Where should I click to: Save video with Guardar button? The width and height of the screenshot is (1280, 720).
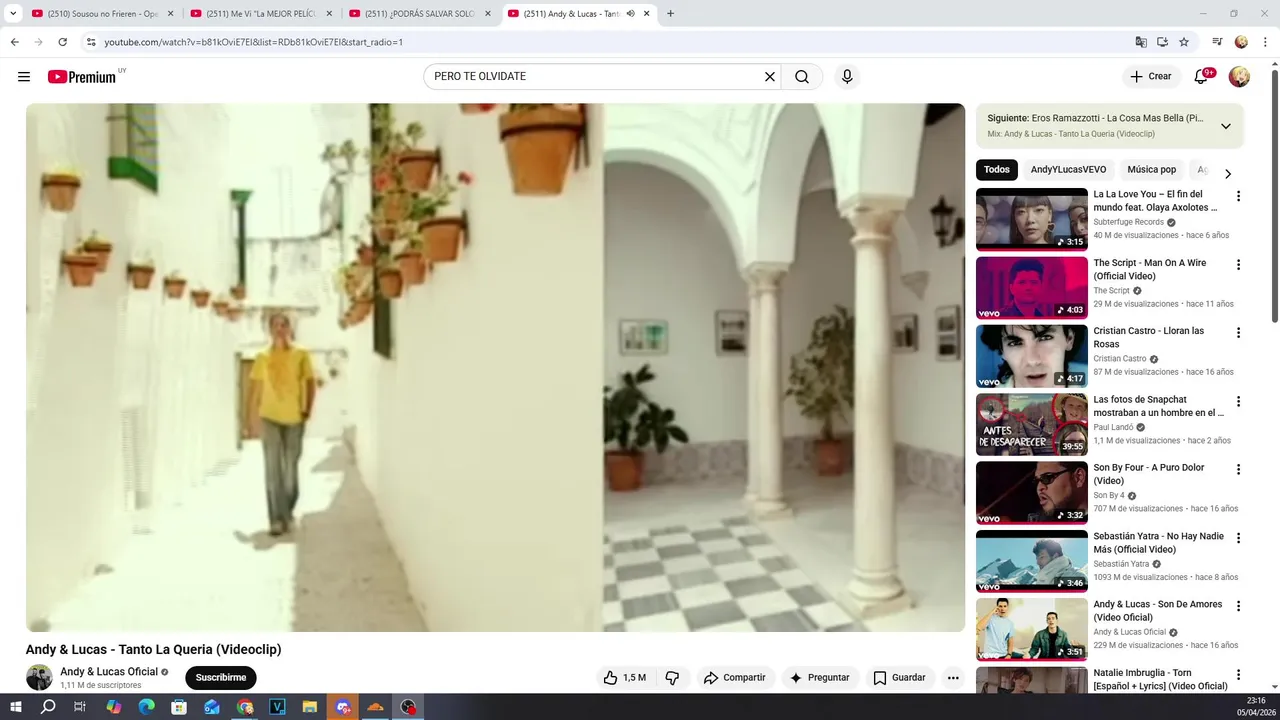click(899, 678)
